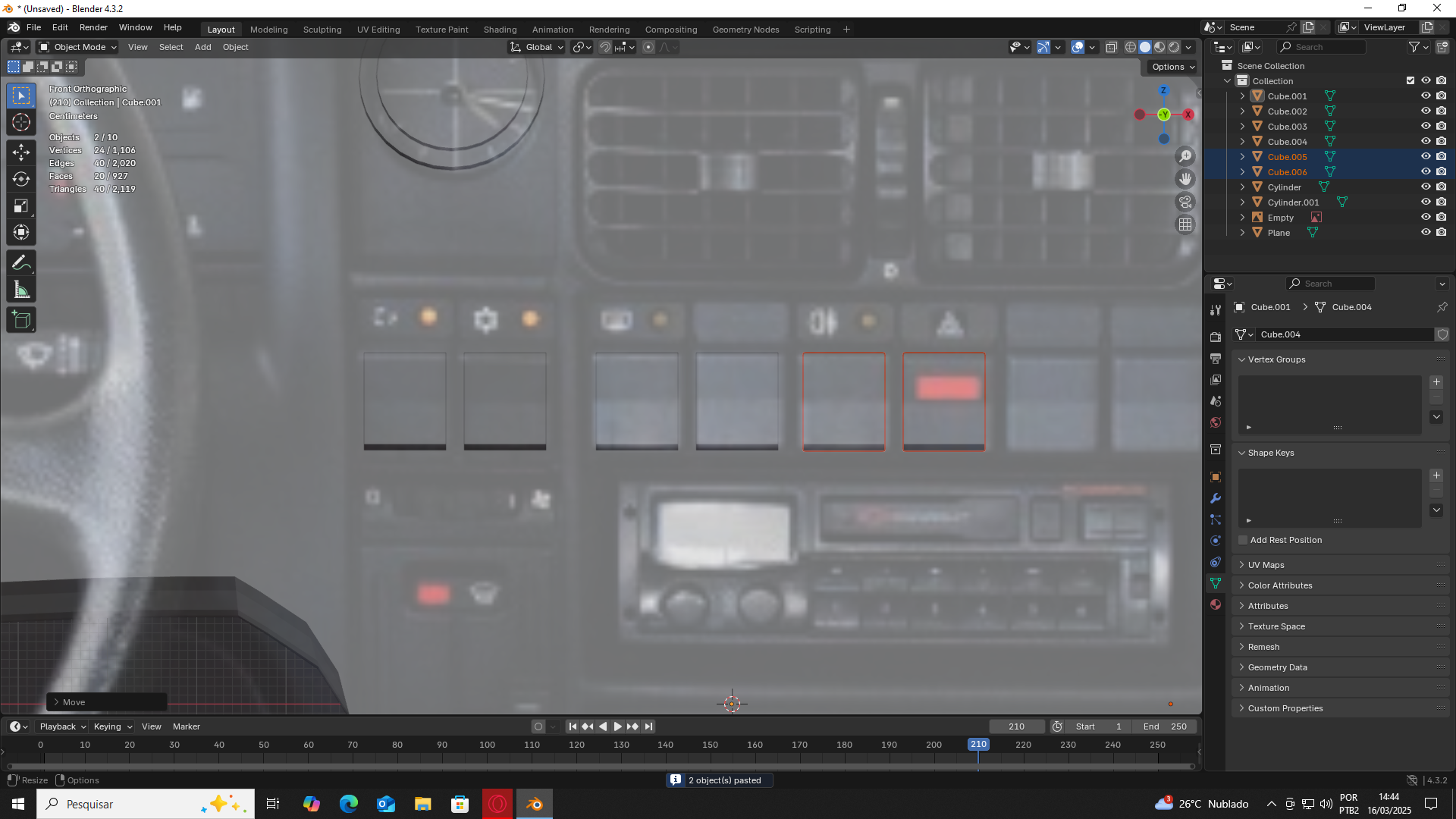Viewport: 1456px width, 819px height.
Task: Click the timeline playhead at frame 210
Action: pyautogui.click(x=978, y=745)
